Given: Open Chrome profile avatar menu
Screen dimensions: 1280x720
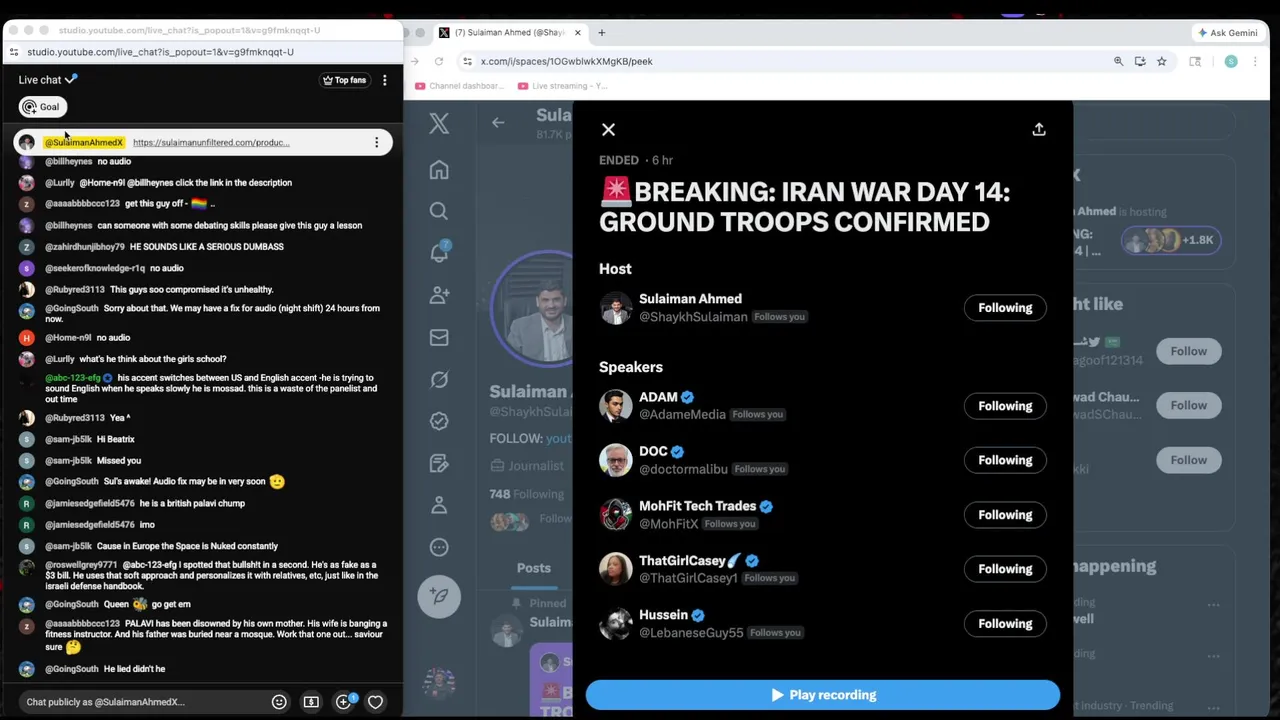Looking at the screenshot, I should (x=1231, y=61).
